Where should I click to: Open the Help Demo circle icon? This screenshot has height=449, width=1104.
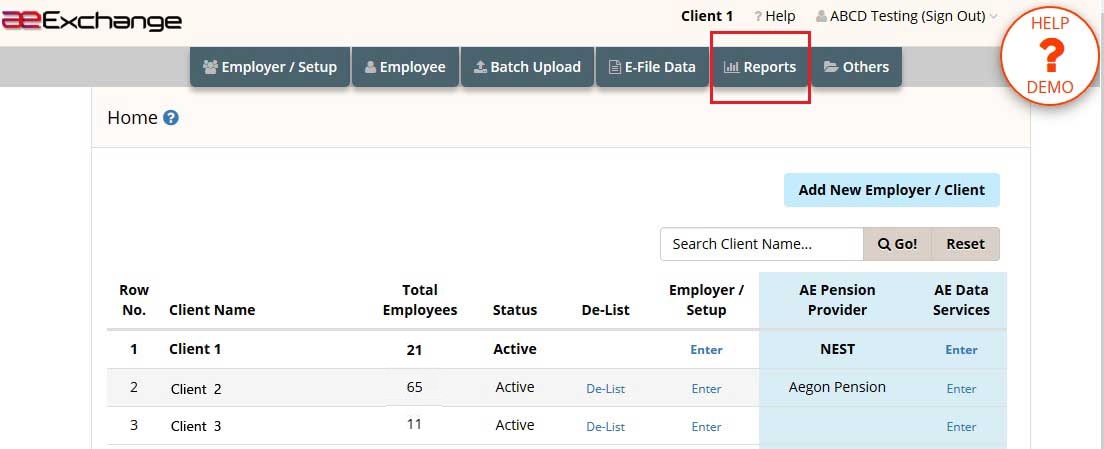click(x=1050, y=56)
